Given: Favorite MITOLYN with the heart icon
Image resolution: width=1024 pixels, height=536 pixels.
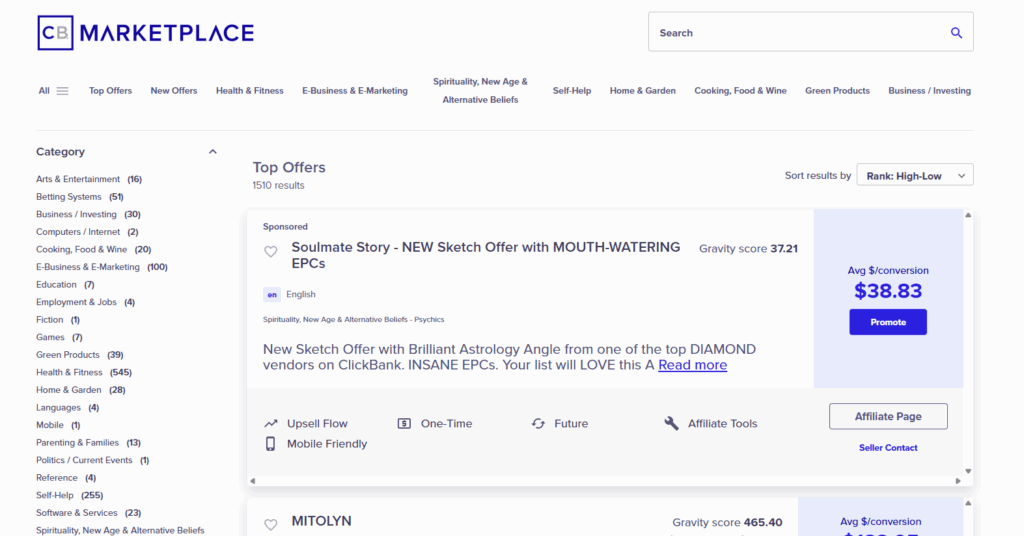Looking at the screenshot, I should [x=270, y=524].
